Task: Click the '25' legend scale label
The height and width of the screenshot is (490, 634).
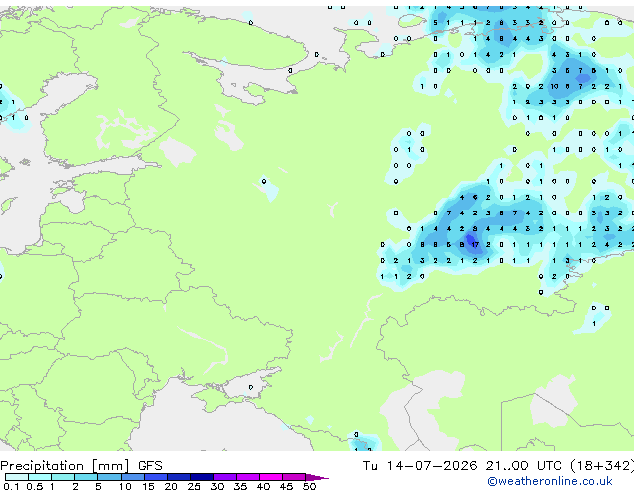Action: [194, 486]
